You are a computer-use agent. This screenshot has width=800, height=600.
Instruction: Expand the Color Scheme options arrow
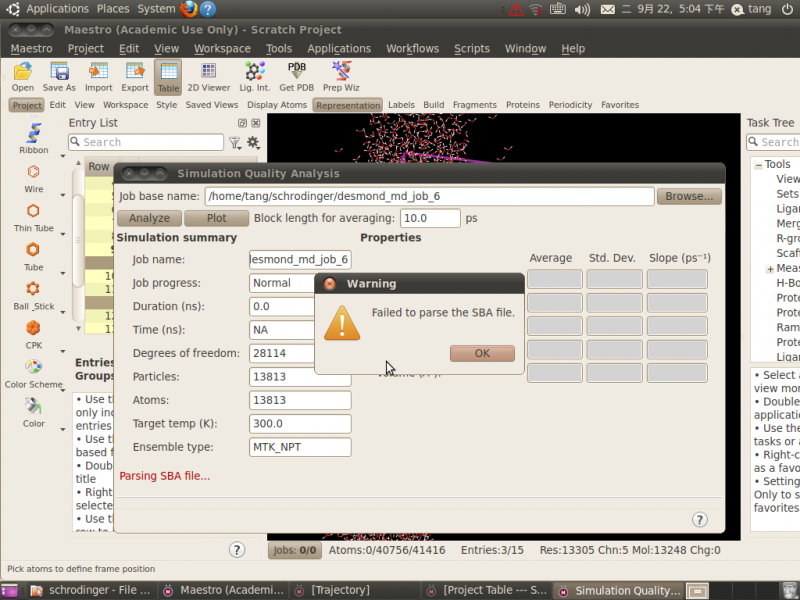click(x=63, y=390)
